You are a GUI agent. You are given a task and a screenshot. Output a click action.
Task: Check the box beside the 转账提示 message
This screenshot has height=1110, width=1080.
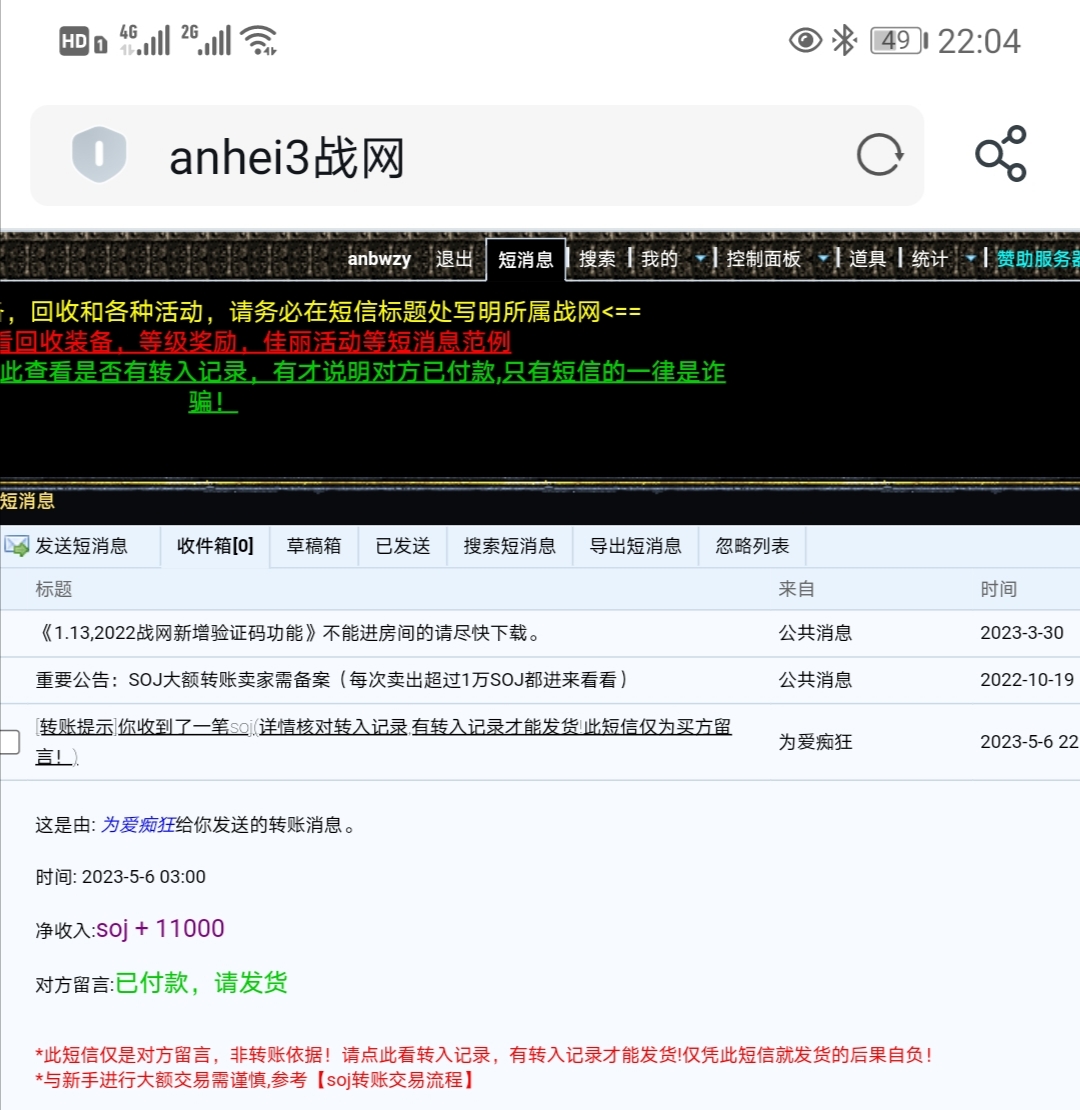tap(9, 741)
